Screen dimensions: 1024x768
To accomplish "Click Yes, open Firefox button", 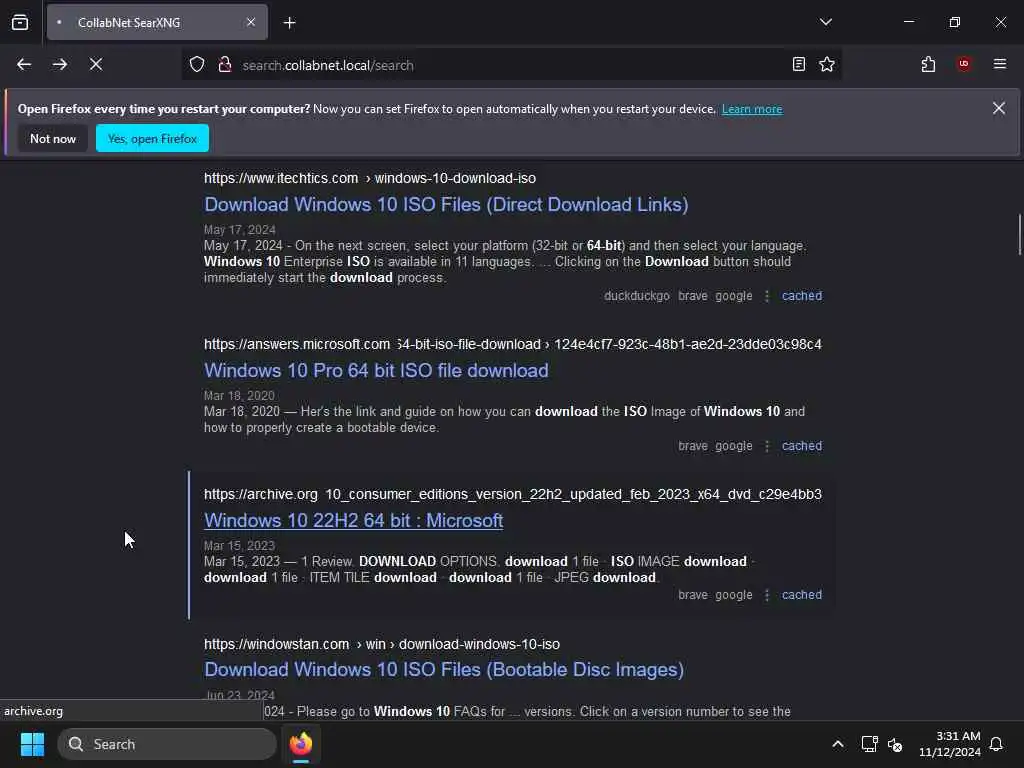I will pyautogui.click(x=152, y=138).
